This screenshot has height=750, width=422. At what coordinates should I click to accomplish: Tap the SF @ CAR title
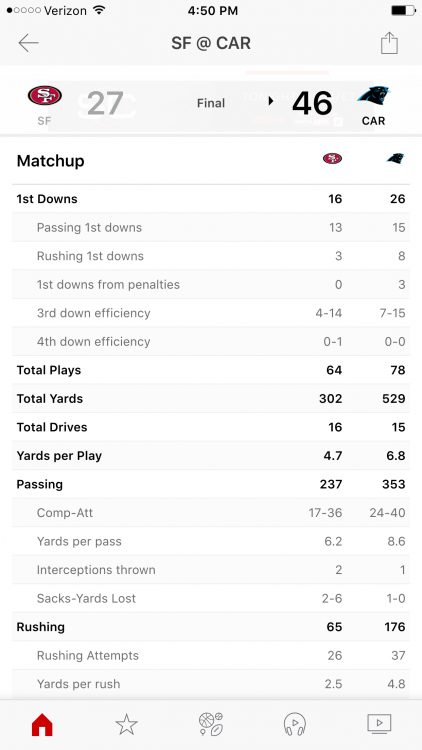pyautogui.click(x=211, y=43)
